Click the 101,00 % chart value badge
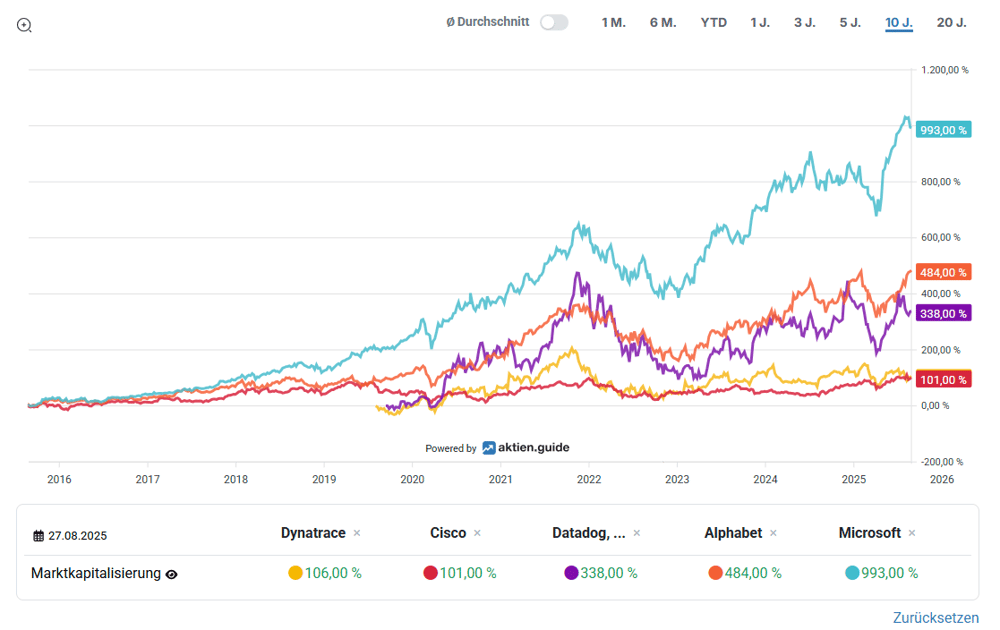This screenshot has width=1000, height=630. [943, 380]
